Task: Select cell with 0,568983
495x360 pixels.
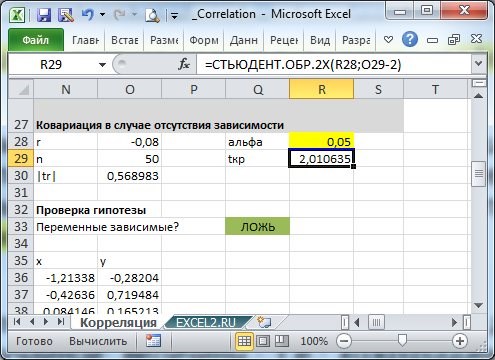Action: click(x=130, y=176)
